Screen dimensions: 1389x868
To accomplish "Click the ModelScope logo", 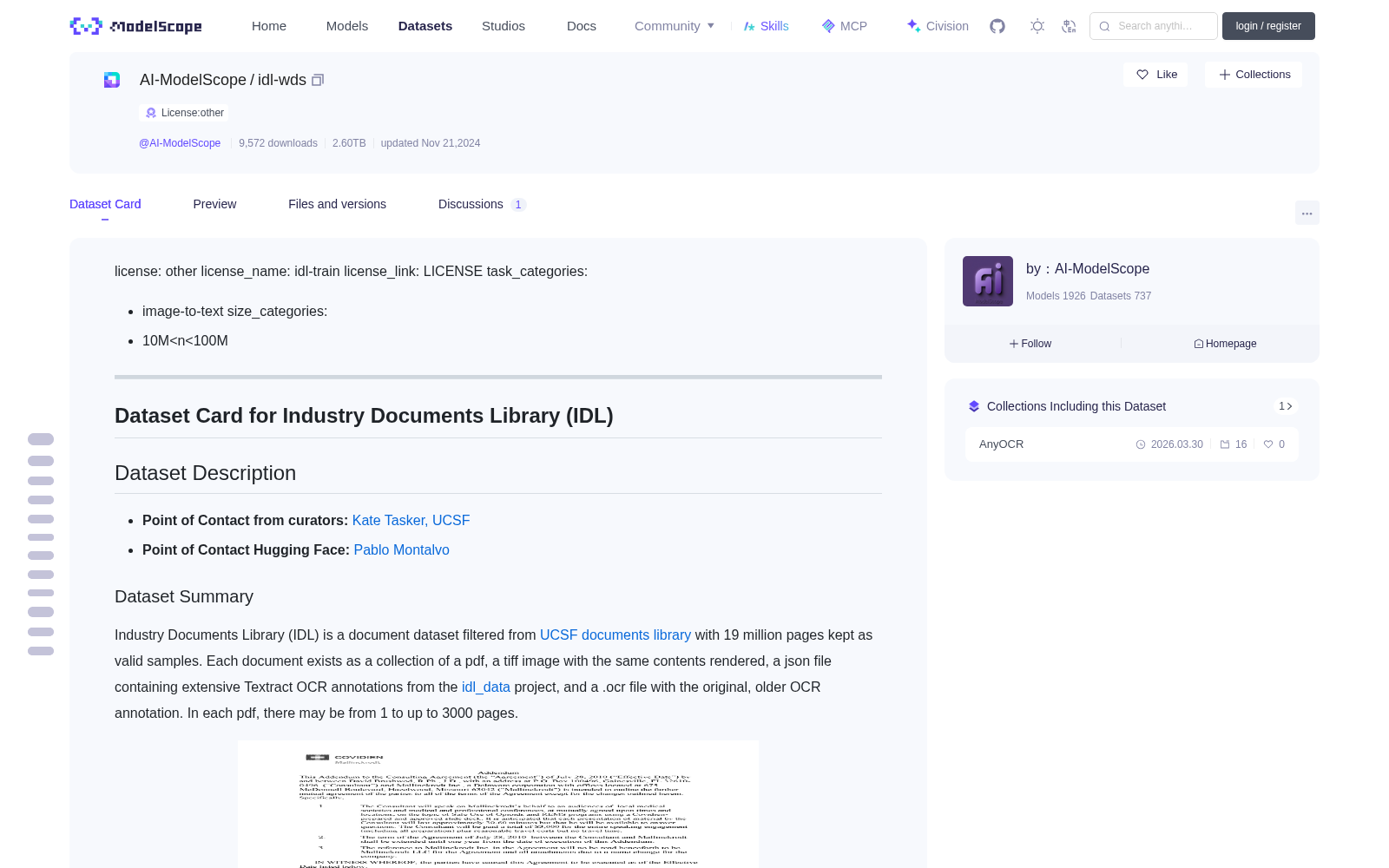I will click(136, 26).
